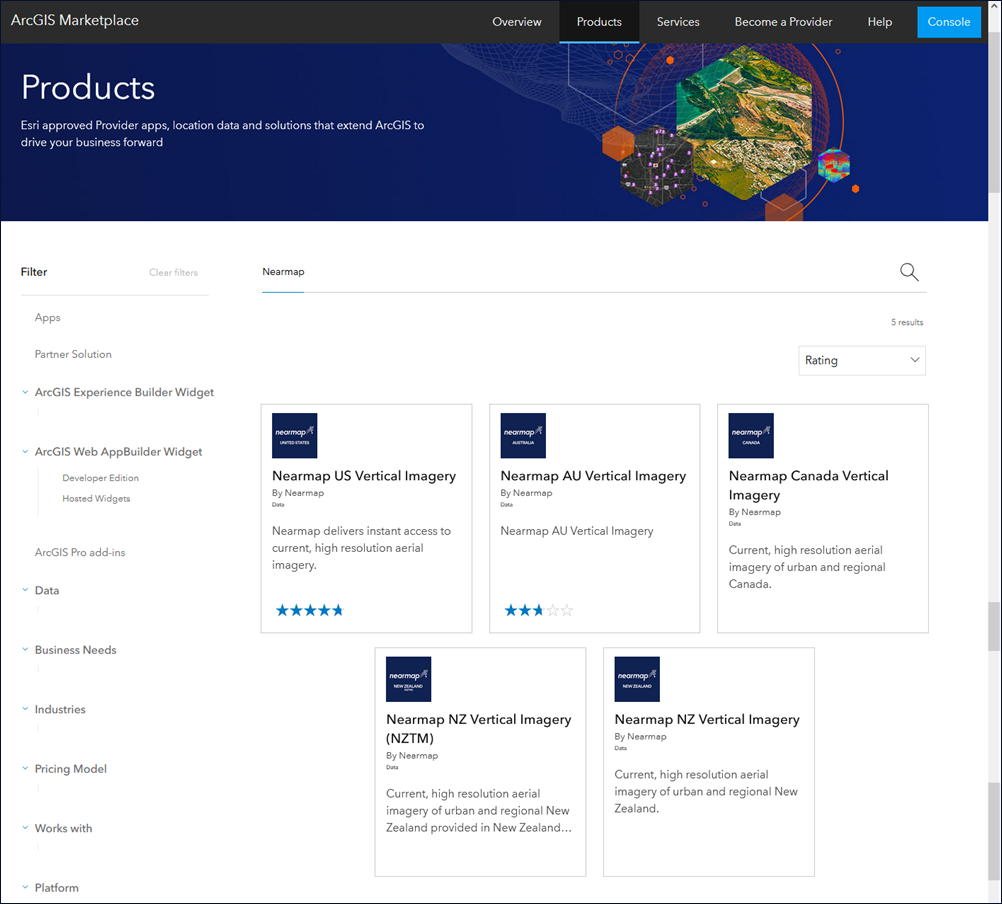Click the search magnifier icon
The height and width of the screenshot is (904, 1002).
(x=909, y=272)
